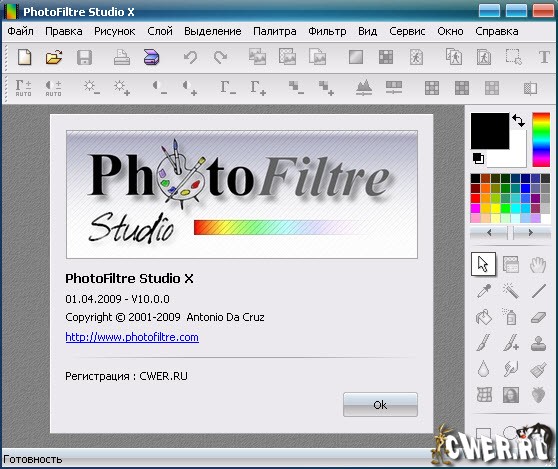Screen dimensions: 558x469
Task: Open the Выделение menu
Action: point(212,31)
